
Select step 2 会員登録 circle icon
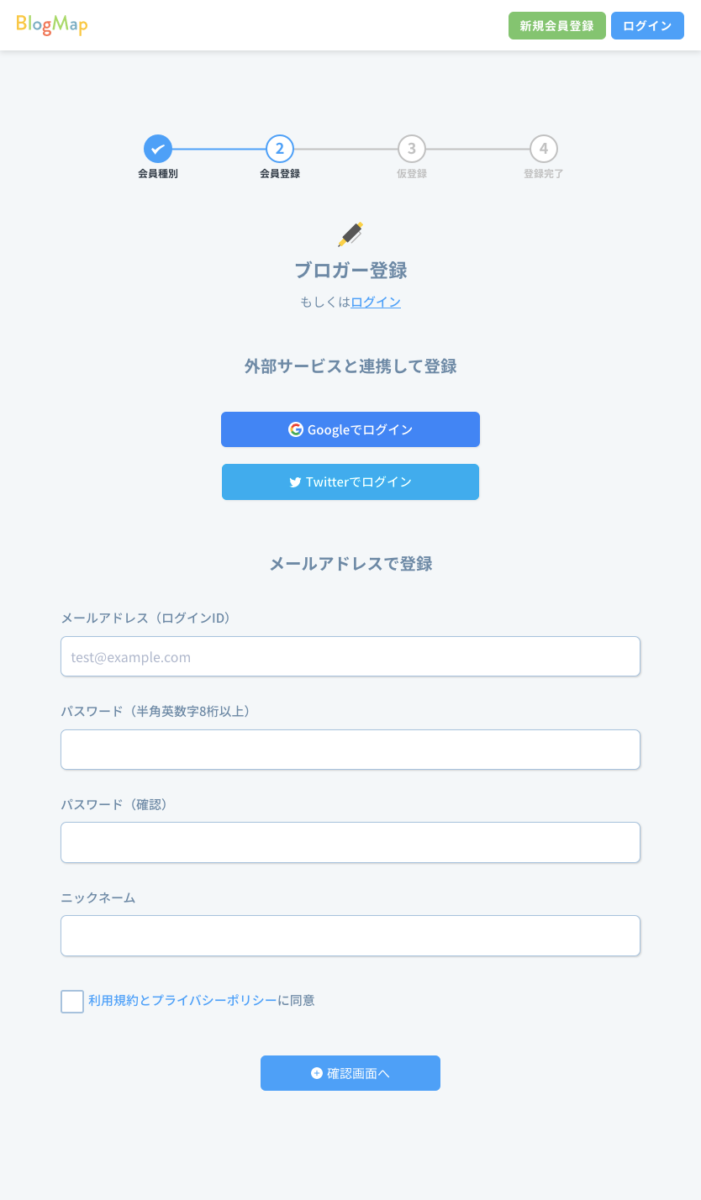[278, 148]
